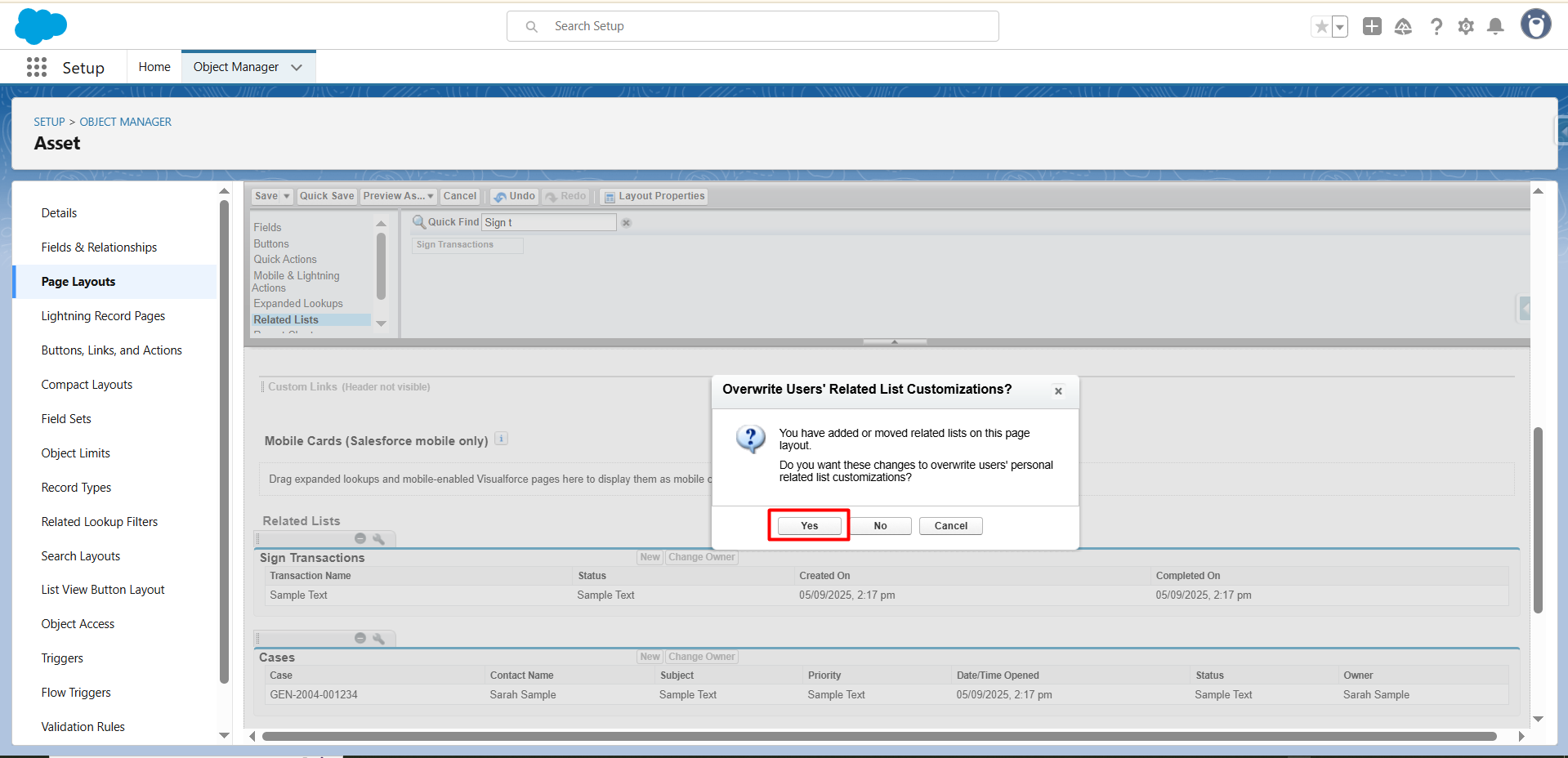Click the Salesforce Help question mark icon
1568x758 pixels.
tap(1436, 27)
